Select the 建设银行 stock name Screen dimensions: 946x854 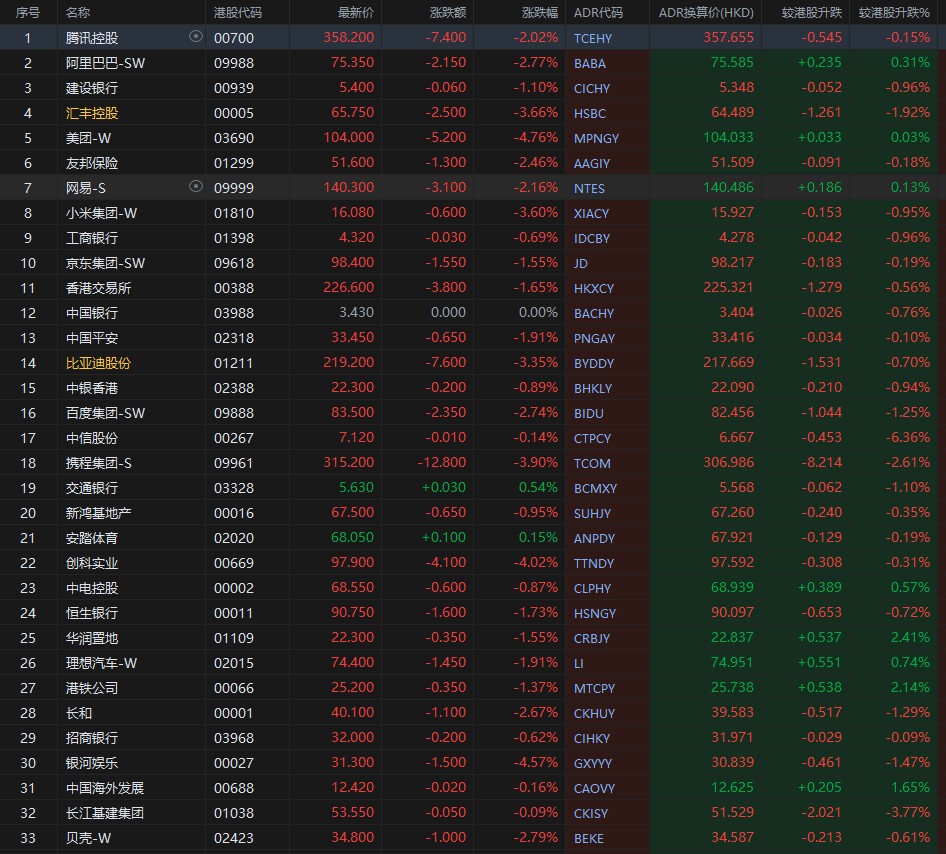click(92, 88)
